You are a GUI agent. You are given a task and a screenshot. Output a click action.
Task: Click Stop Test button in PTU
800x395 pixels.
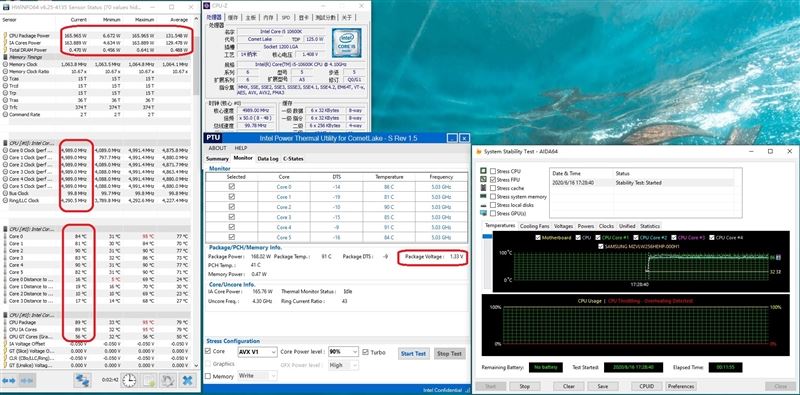(449, 353)
